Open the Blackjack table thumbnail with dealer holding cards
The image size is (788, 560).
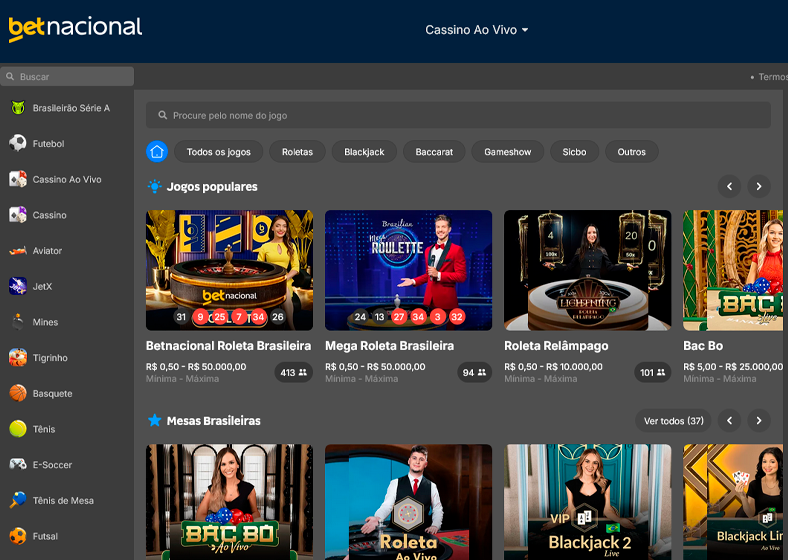click(733, 502)
